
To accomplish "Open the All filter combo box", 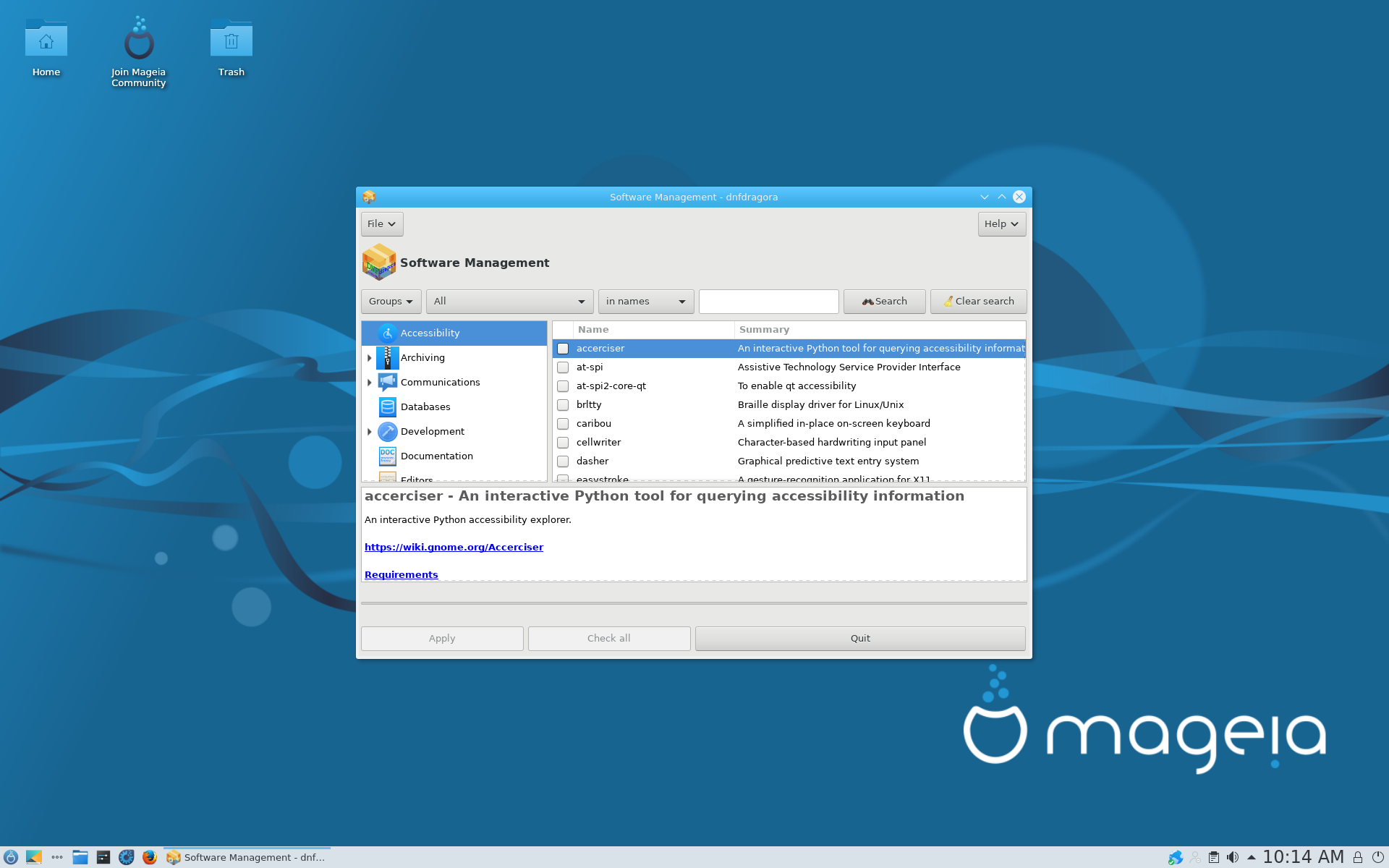I will point(509,302).
